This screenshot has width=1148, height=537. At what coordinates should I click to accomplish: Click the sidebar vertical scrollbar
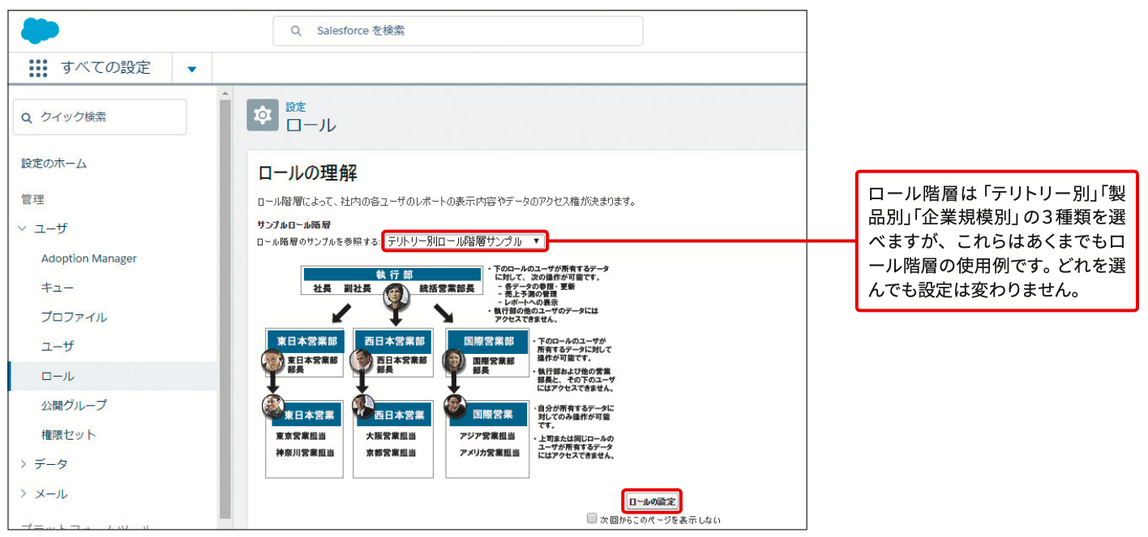225,308
